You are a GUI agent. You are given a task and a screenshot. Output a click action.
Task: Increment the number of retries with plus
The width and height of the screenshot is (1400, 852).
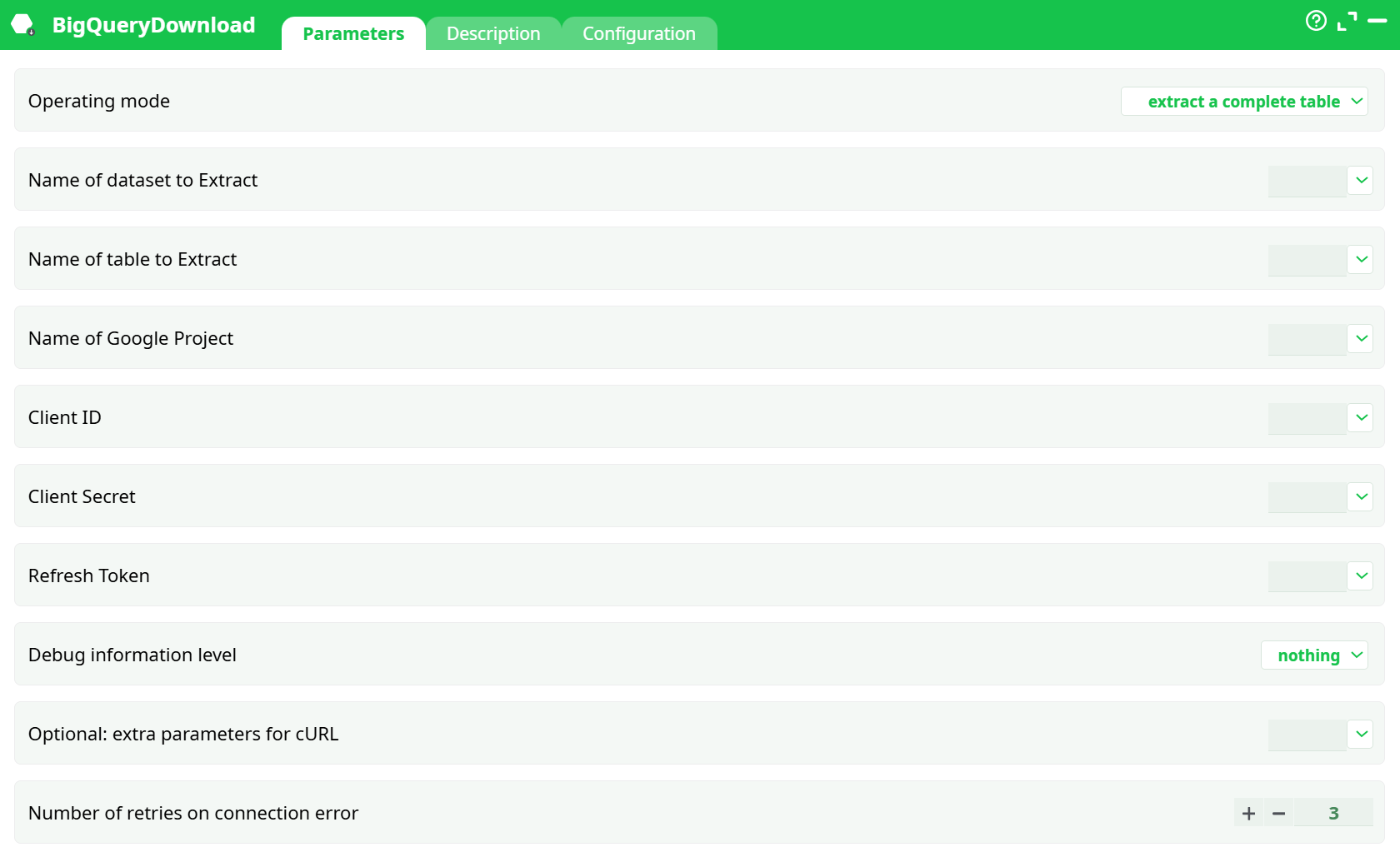1248,813
